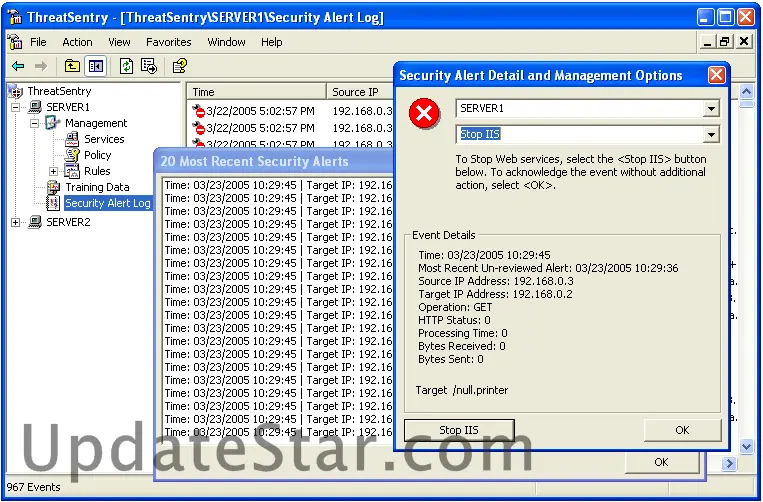The image size is (763, 502).
Task: Click the ThreatSentry title bar app icon
Action: coord(15,17)
